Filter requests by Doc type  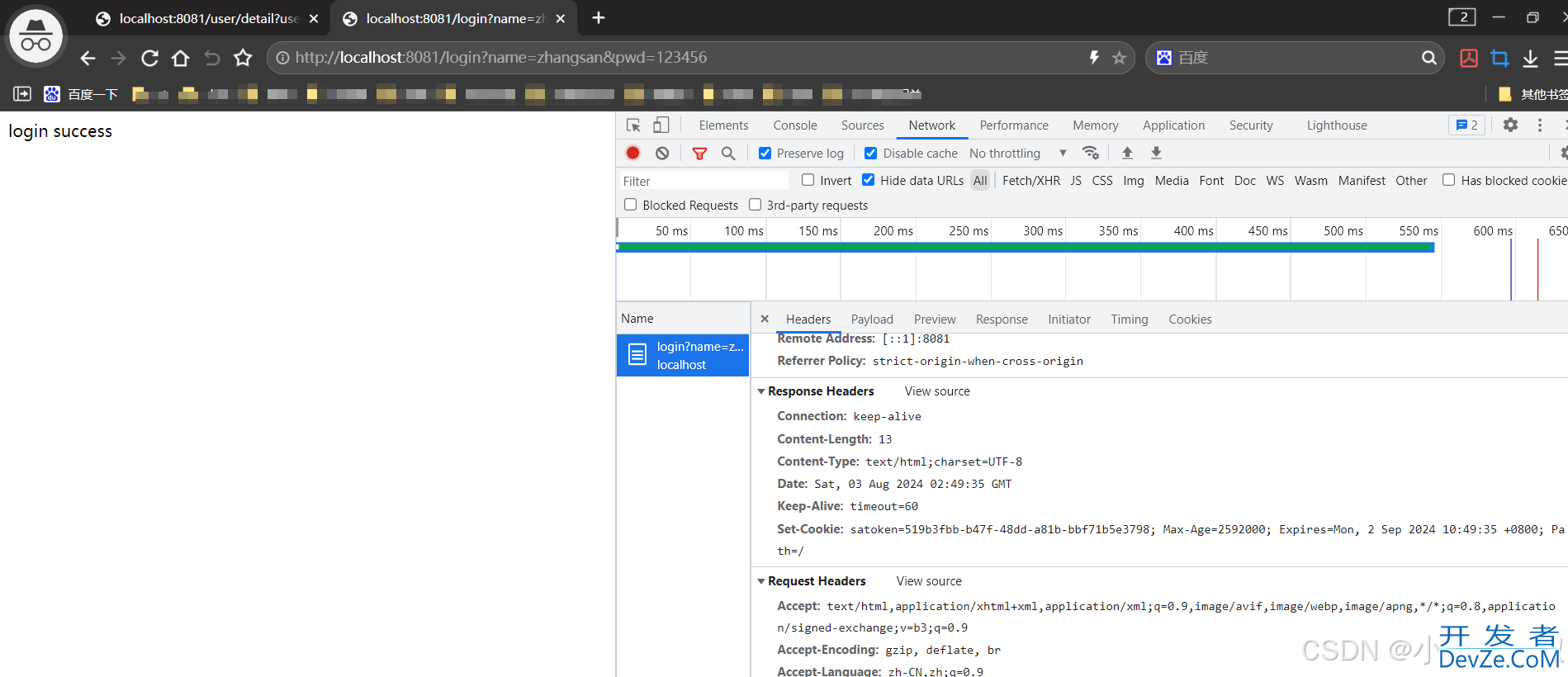point(1245,181)
